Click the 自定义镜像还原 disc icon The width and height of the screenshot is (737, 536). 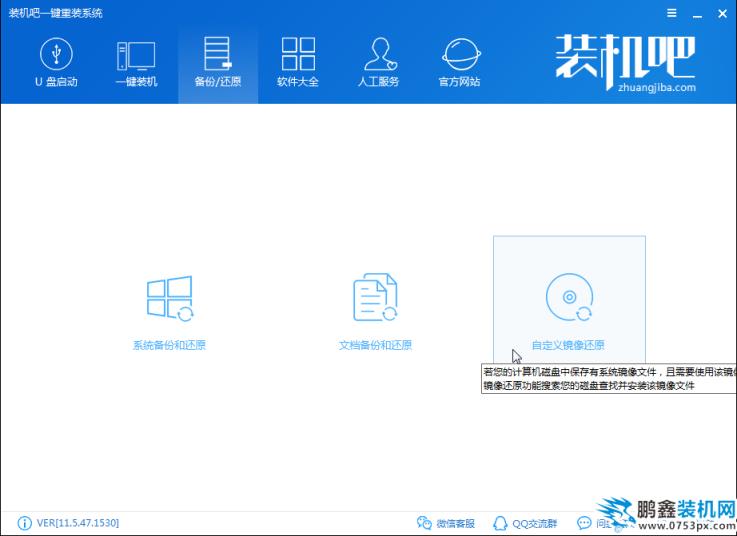pos(570,297)
